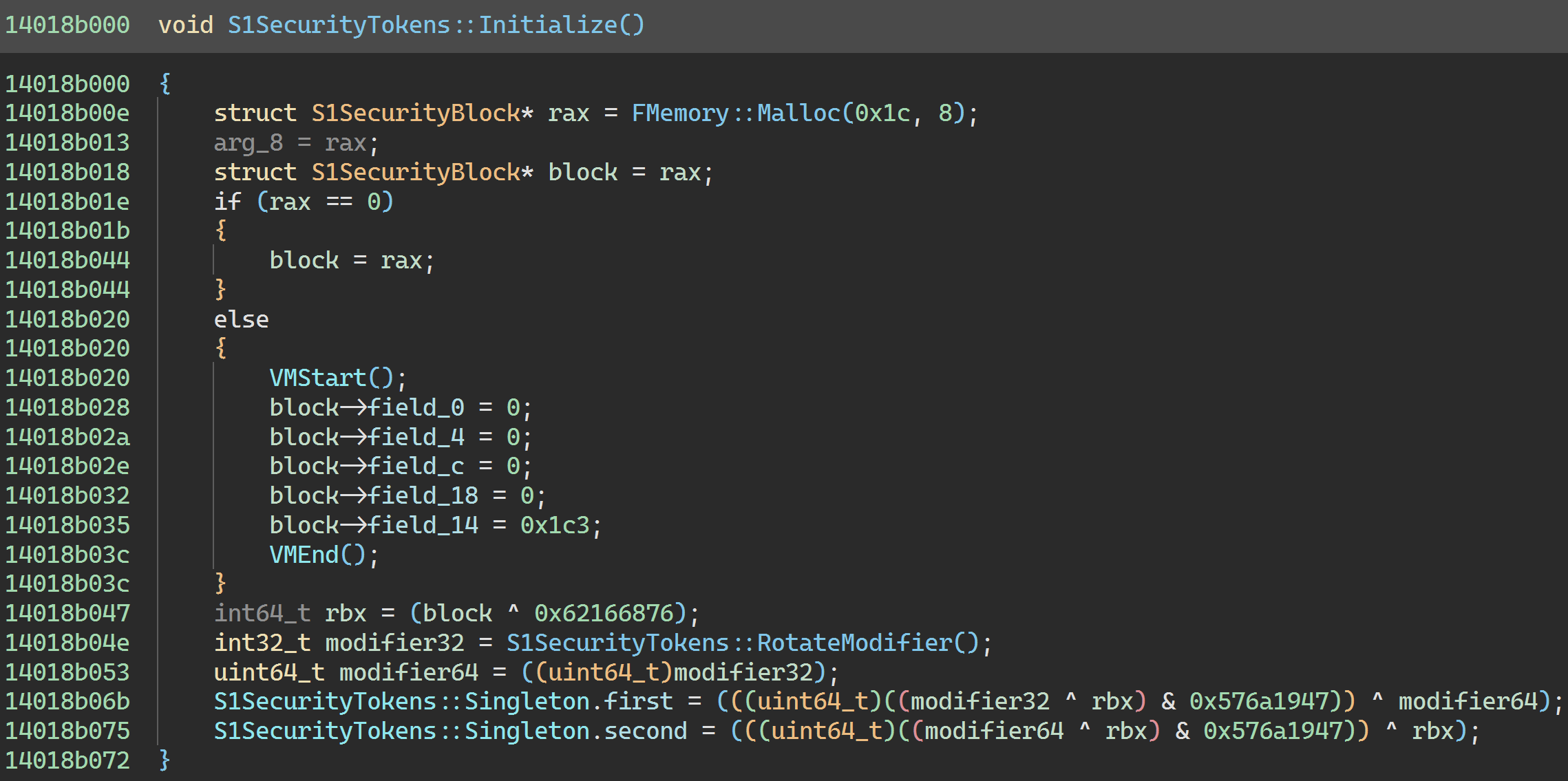
Task: Click the 0x1c3 value assigned to field_14
Action: pyautogui.click(x=554, y=525)
